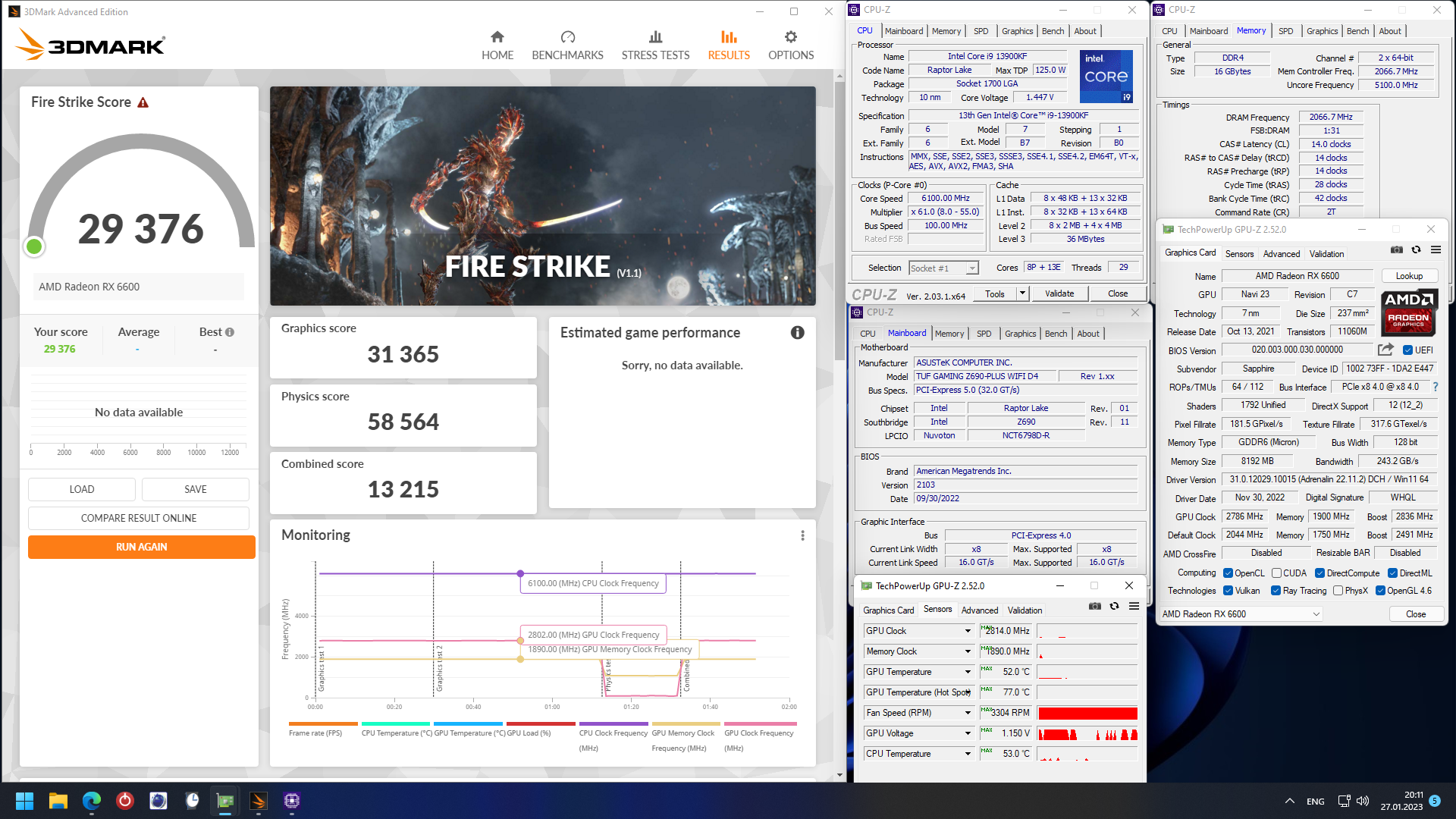Click GPU-Z Lookup button
Screen dimensions: 1456x819
(1409, 276)
